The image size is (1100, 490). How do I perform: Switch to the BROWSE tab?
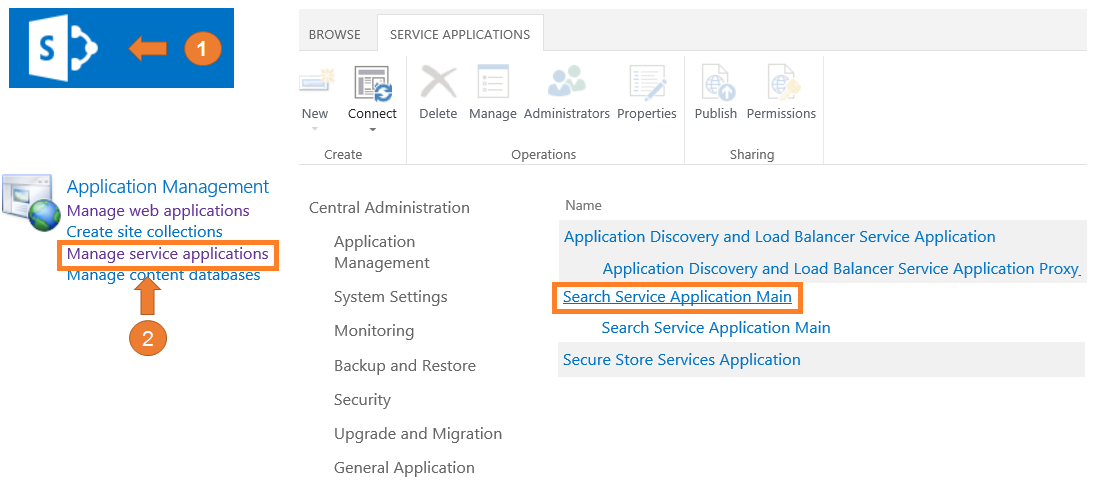334,34
